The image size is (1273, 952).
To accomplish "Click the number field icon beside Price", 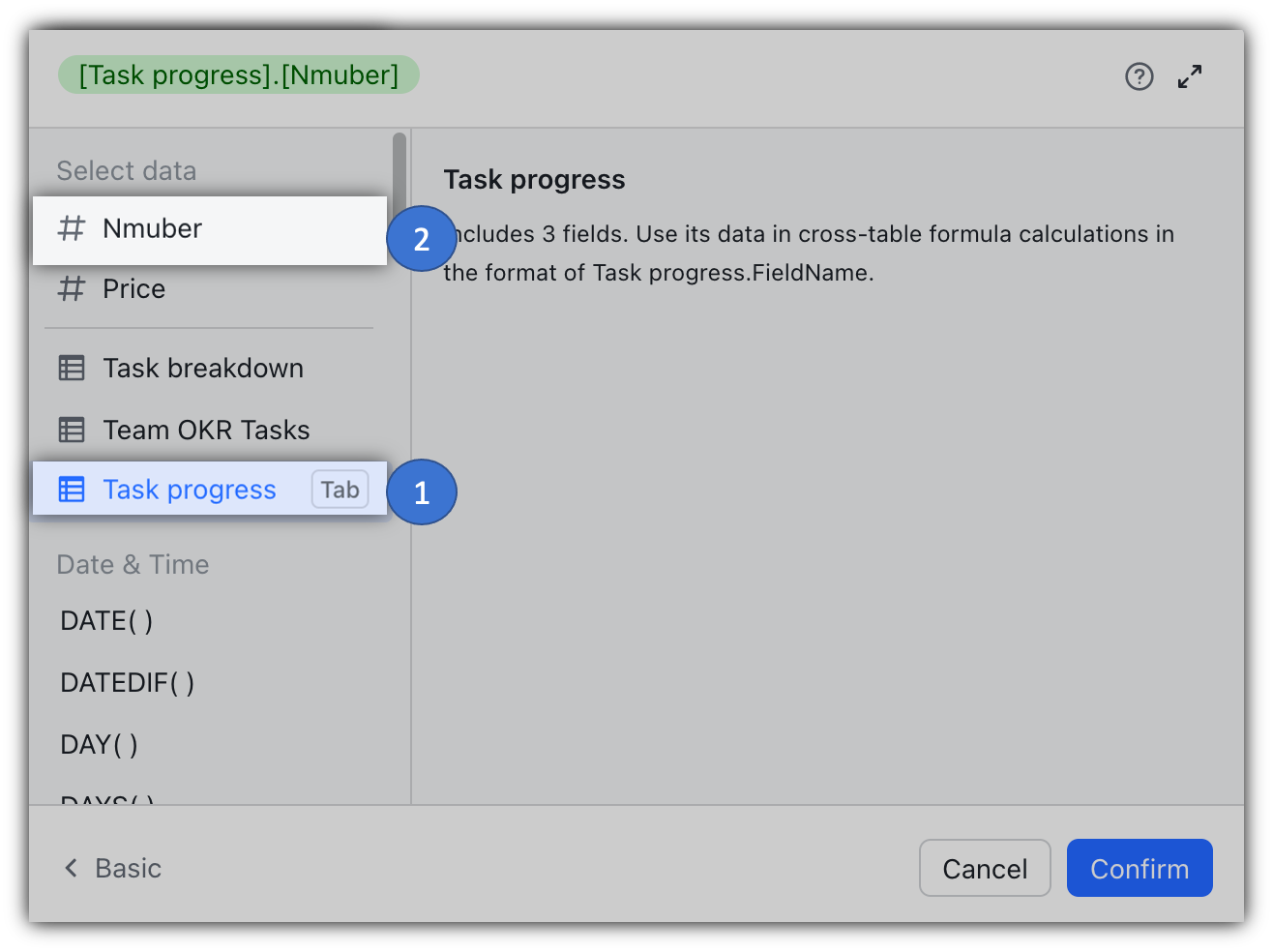I will [x=72, y=288].
